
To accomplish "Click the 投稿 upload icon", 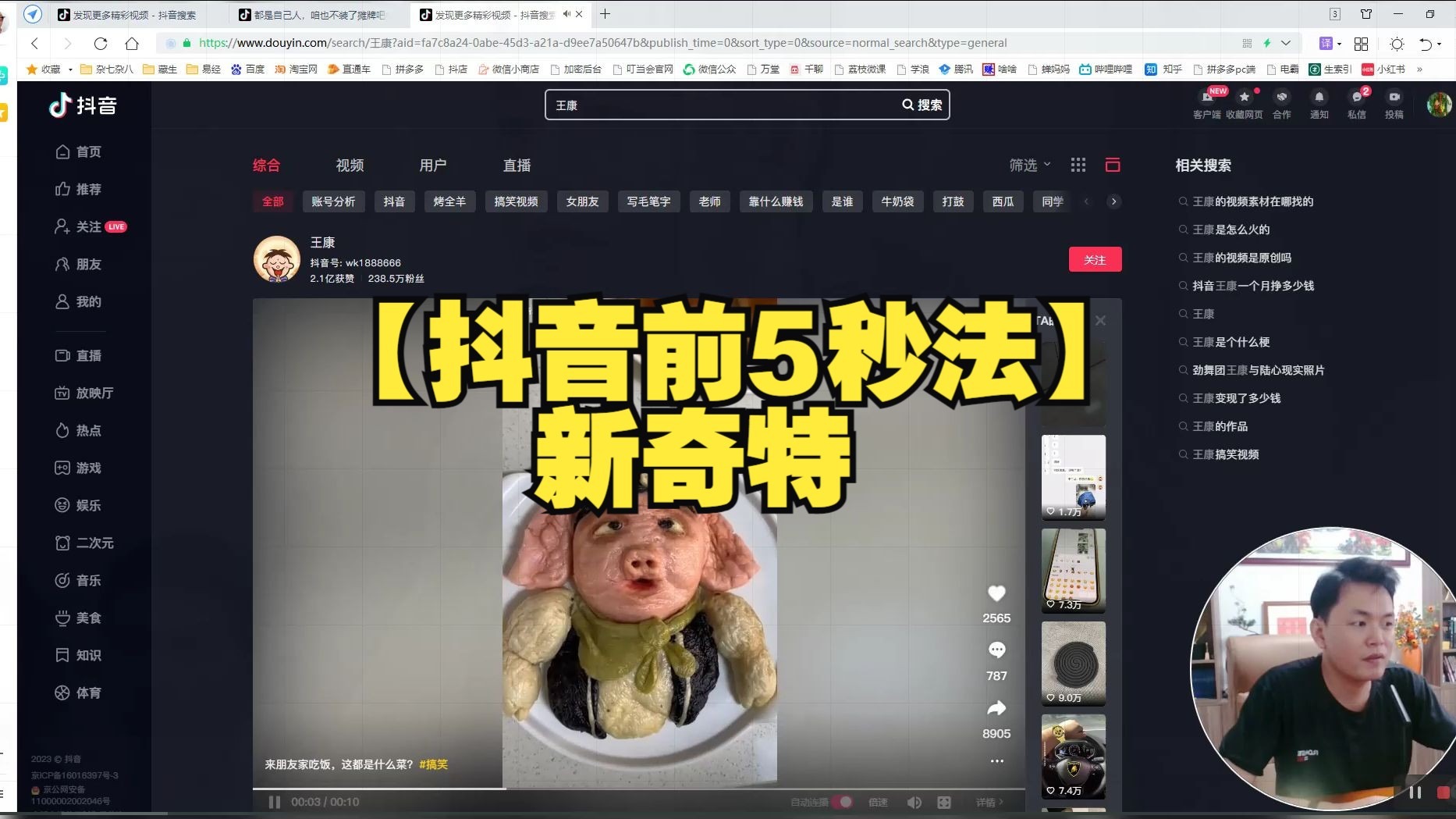I will click(x=1394, y=98).
